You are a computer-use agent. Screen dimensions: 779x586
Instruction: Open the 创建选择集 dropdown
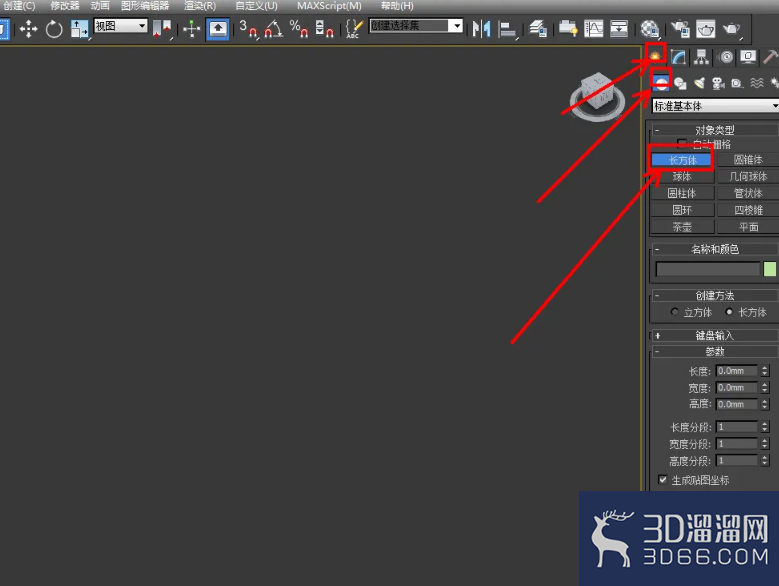coord(416,25)
